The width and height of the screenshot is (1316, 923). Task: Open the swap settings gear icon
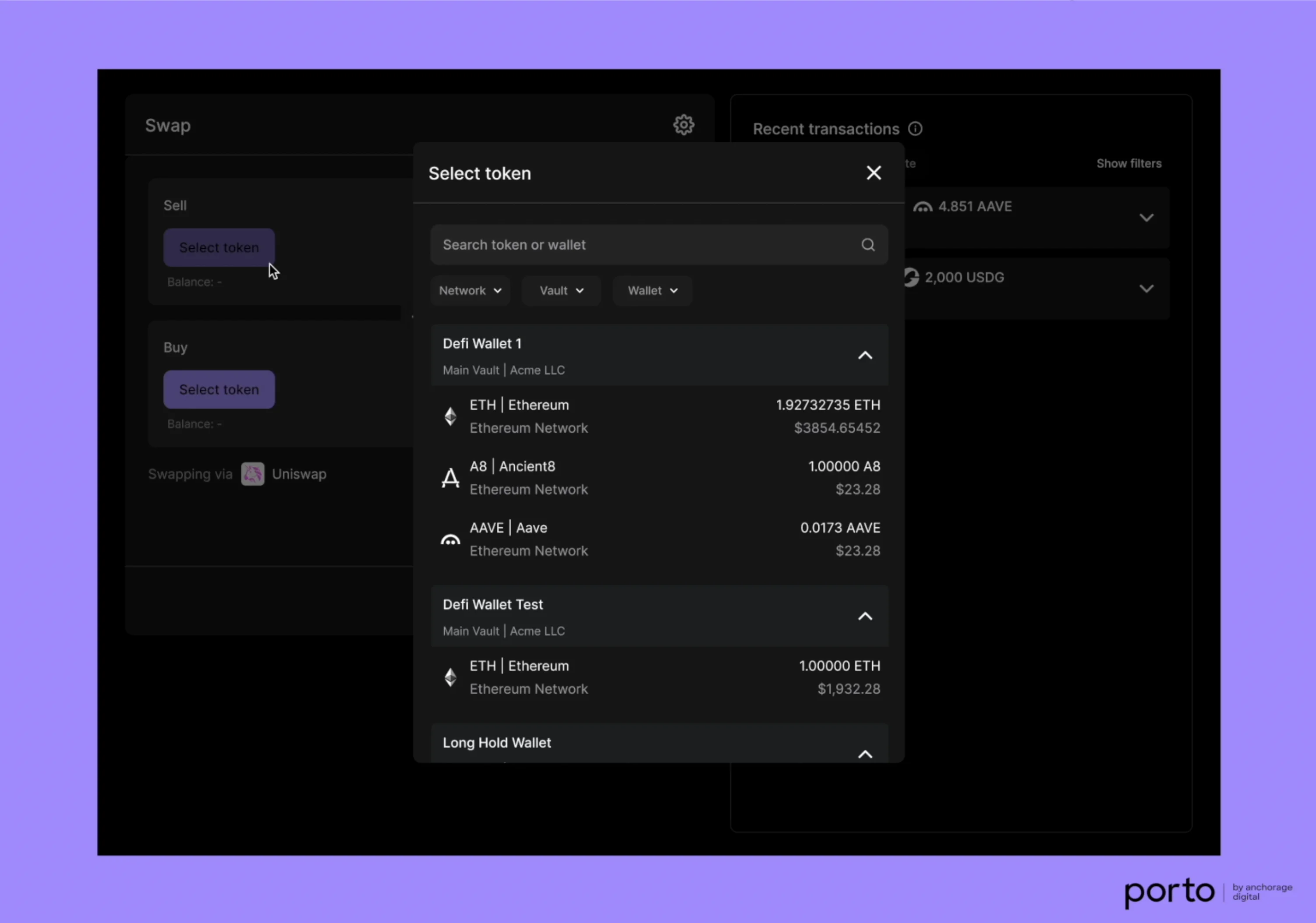(x=684, y=124)
